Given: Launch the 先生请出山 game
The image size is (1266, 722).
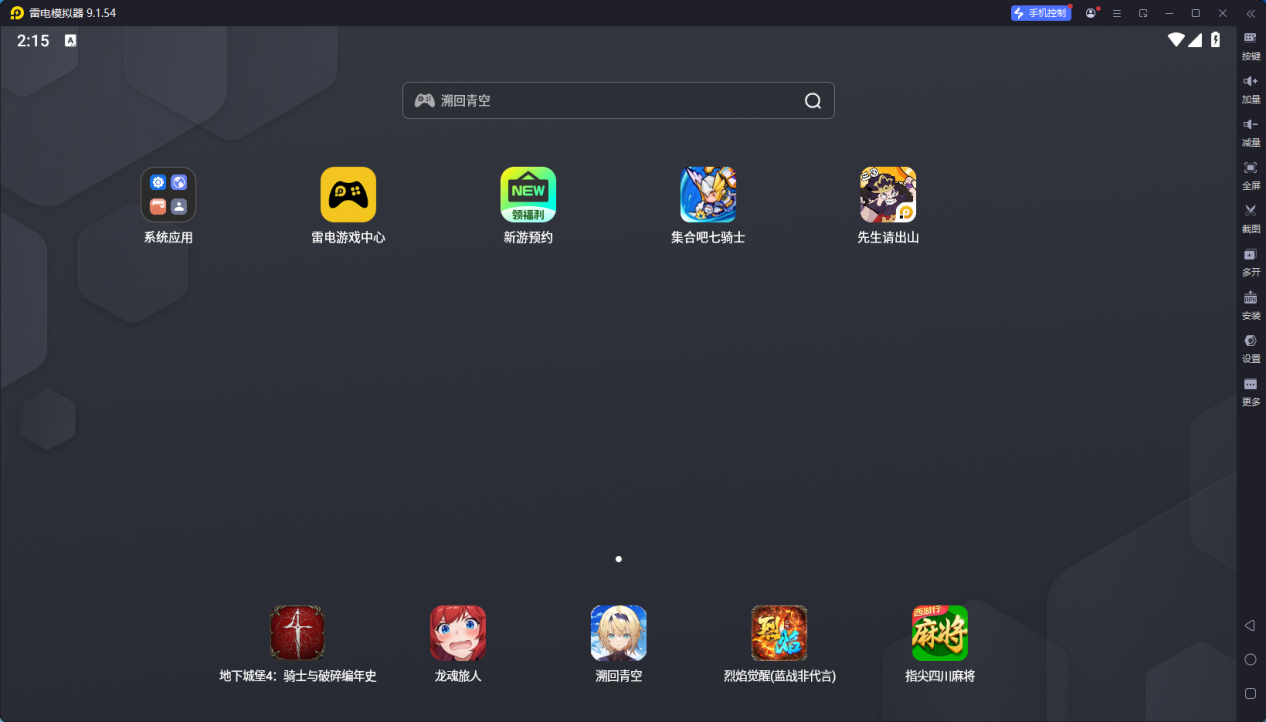Looking at the screenshot, I should pos(888,194).
